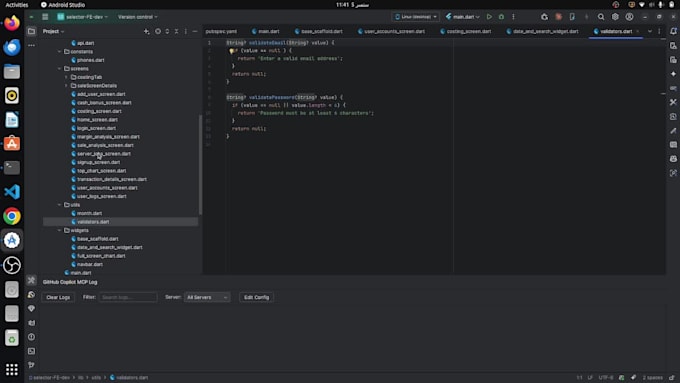Open Search Everywhere magnifier icon
680x383 pixels.
601,17
